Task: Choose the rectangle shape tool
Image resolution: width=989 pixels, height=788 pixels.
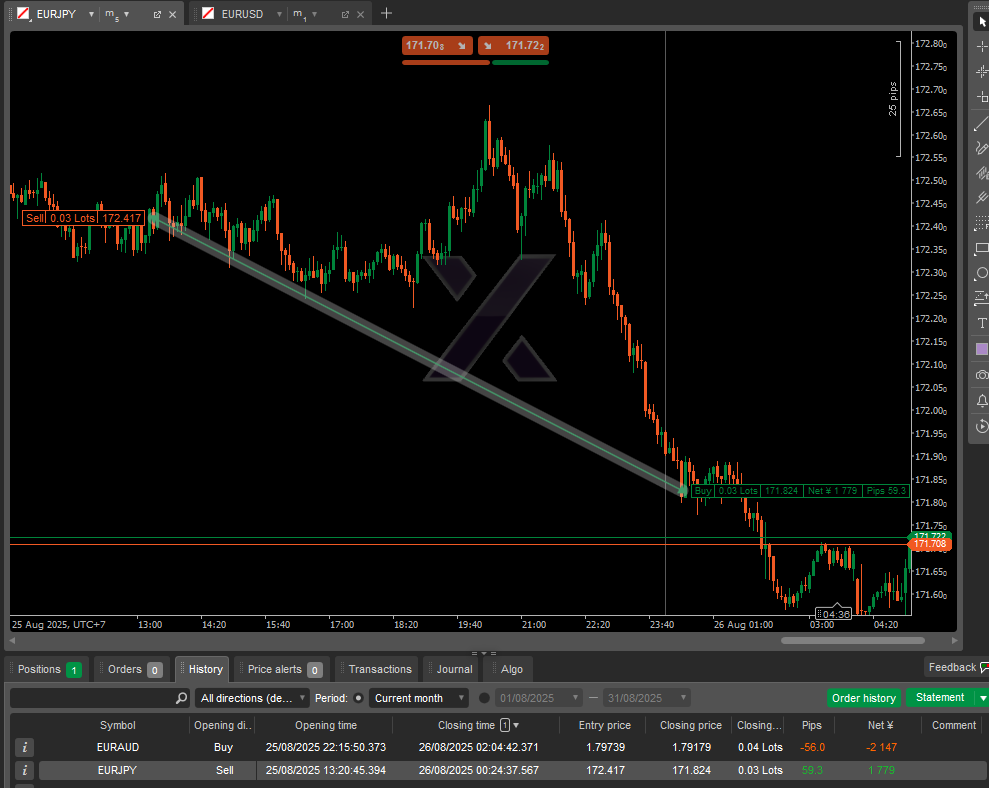Action: pyautogui.click(x=981, y=248)
